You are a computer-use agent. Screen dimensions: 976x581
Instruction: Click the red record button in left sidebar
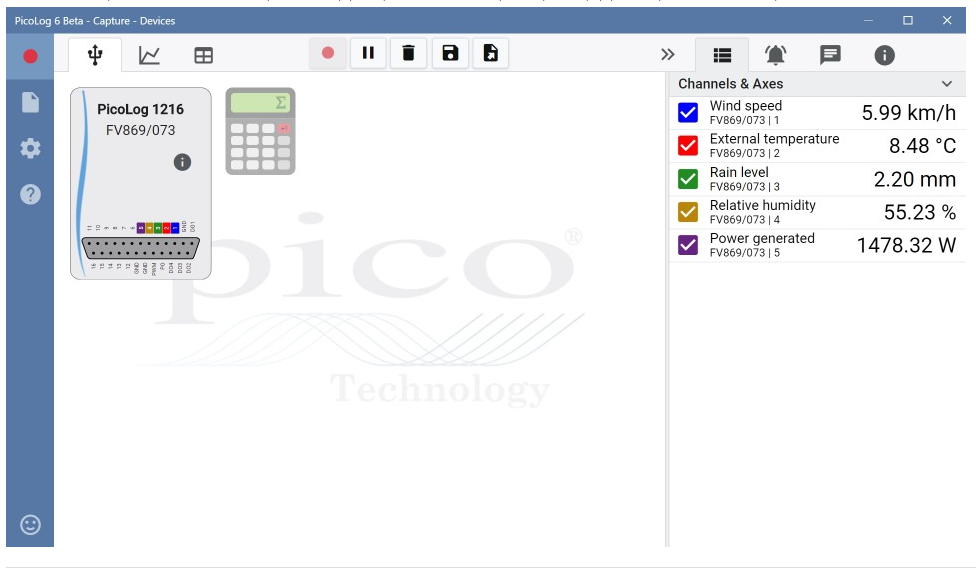[30, 57]
